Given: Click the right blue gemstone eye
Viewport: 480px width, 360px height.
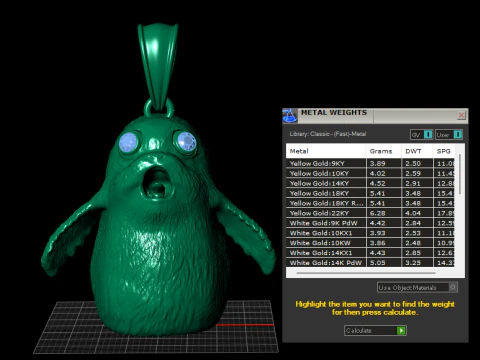Looking at the screenshot, I should 186,141.
